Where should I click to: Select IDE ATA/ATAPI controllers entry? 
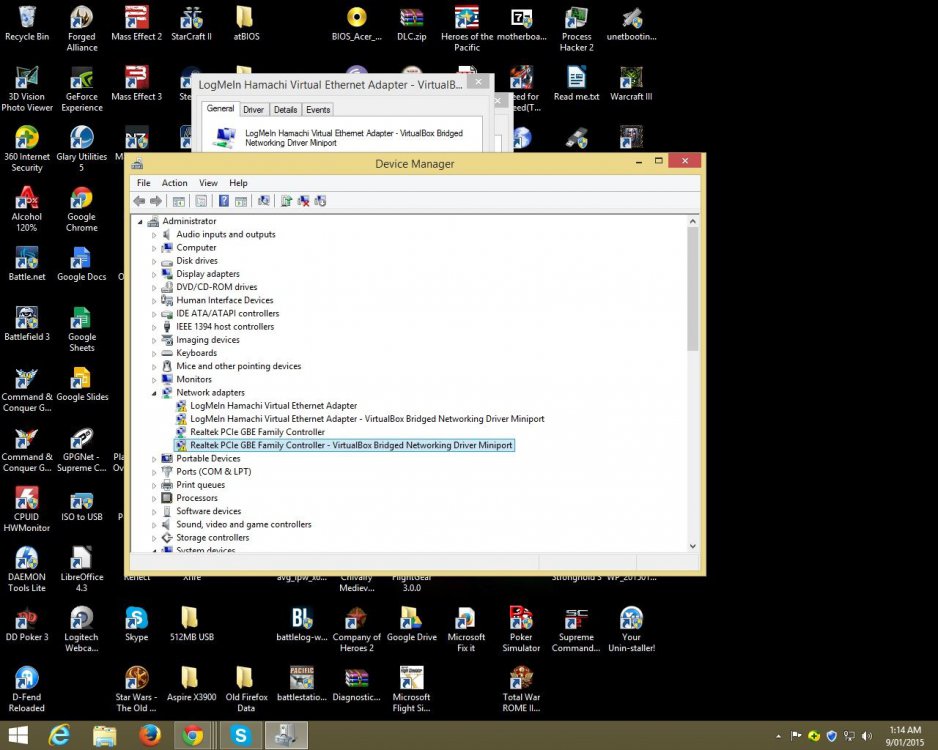click(227, 313)
